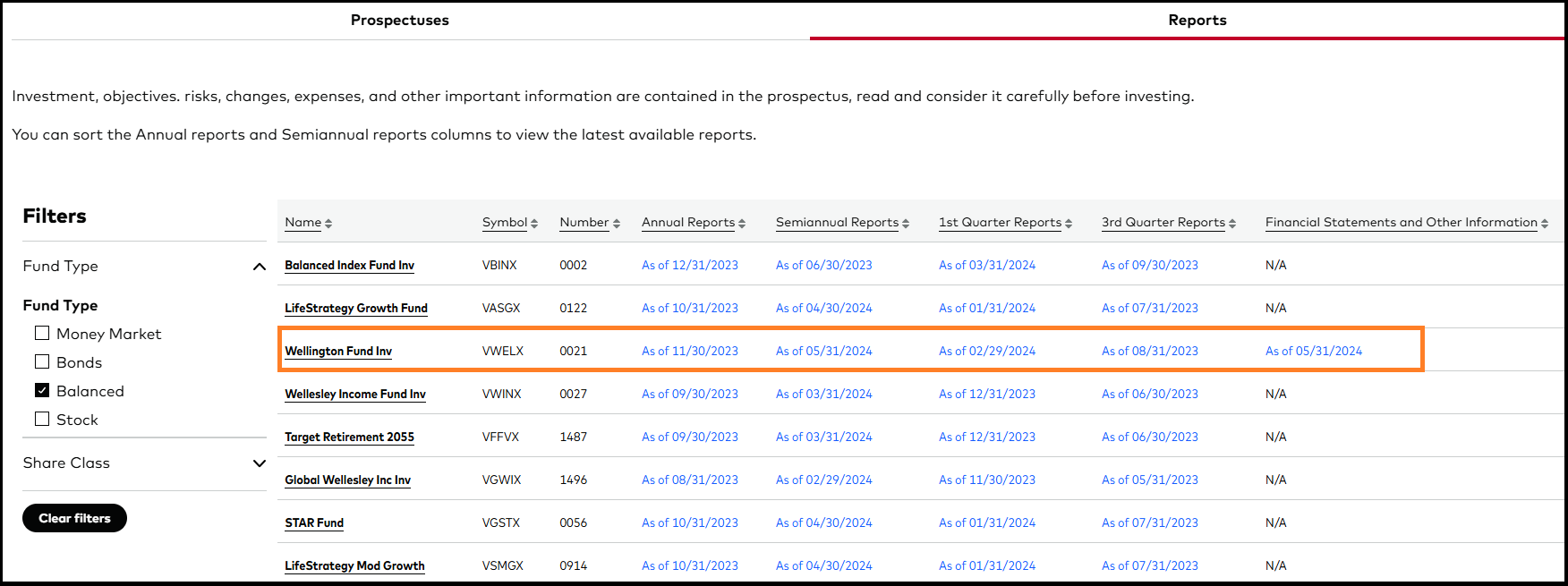Viewport: 1568px width, 586px height.
Task: Select the VWELX symbol cell
Action: point(503,352)
